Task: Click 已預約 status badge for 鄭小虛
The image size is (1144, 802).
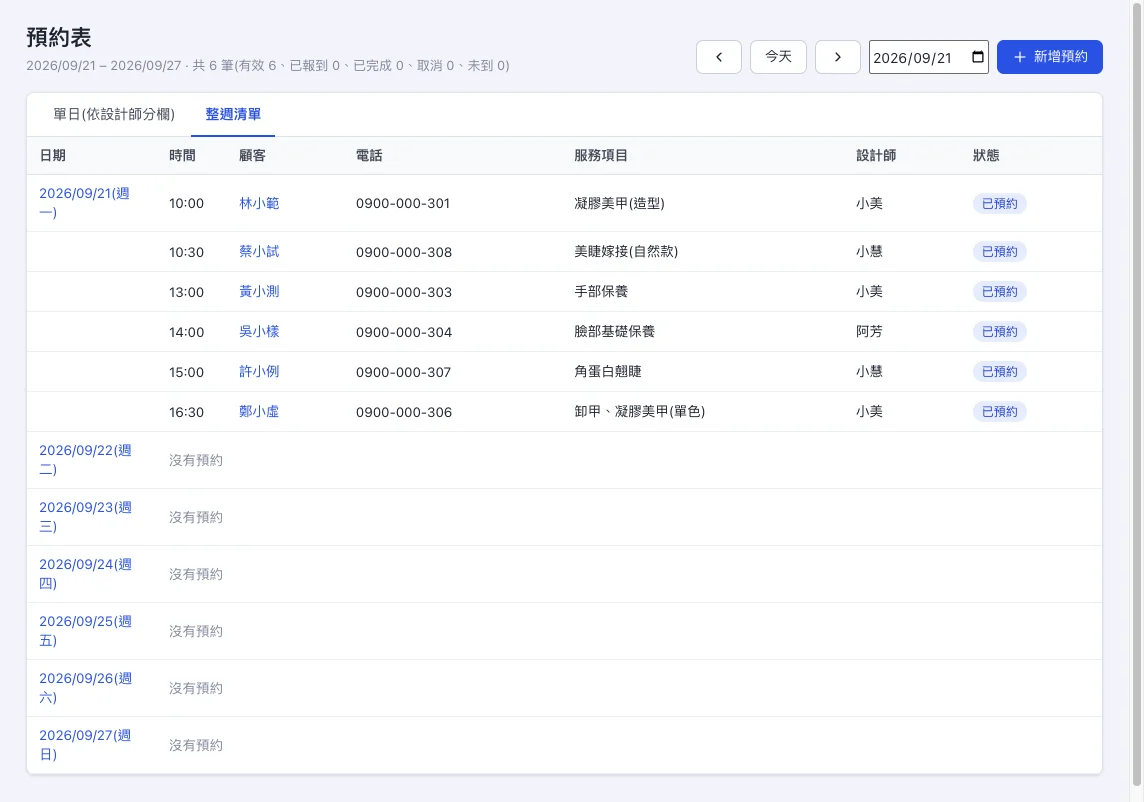Action: [x=1000, y=412]
